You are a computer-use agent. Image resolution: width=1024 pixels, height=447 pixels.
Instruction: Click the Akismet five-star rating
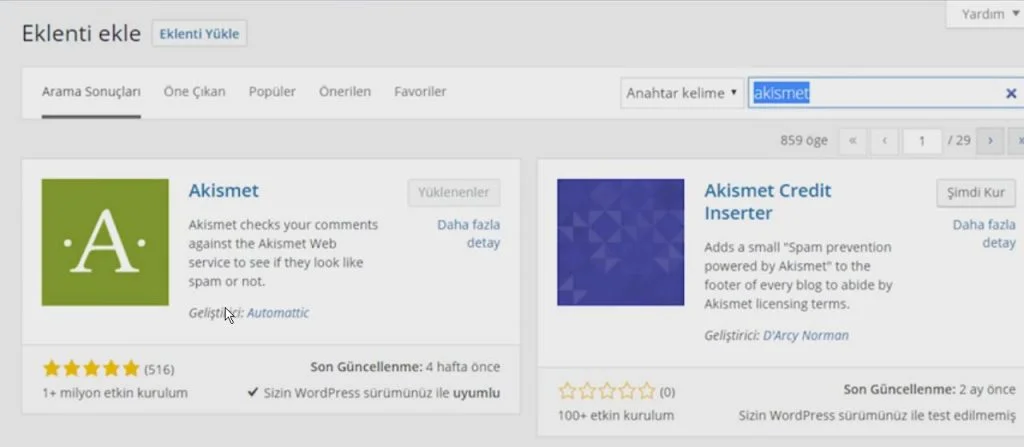(91, 368)
